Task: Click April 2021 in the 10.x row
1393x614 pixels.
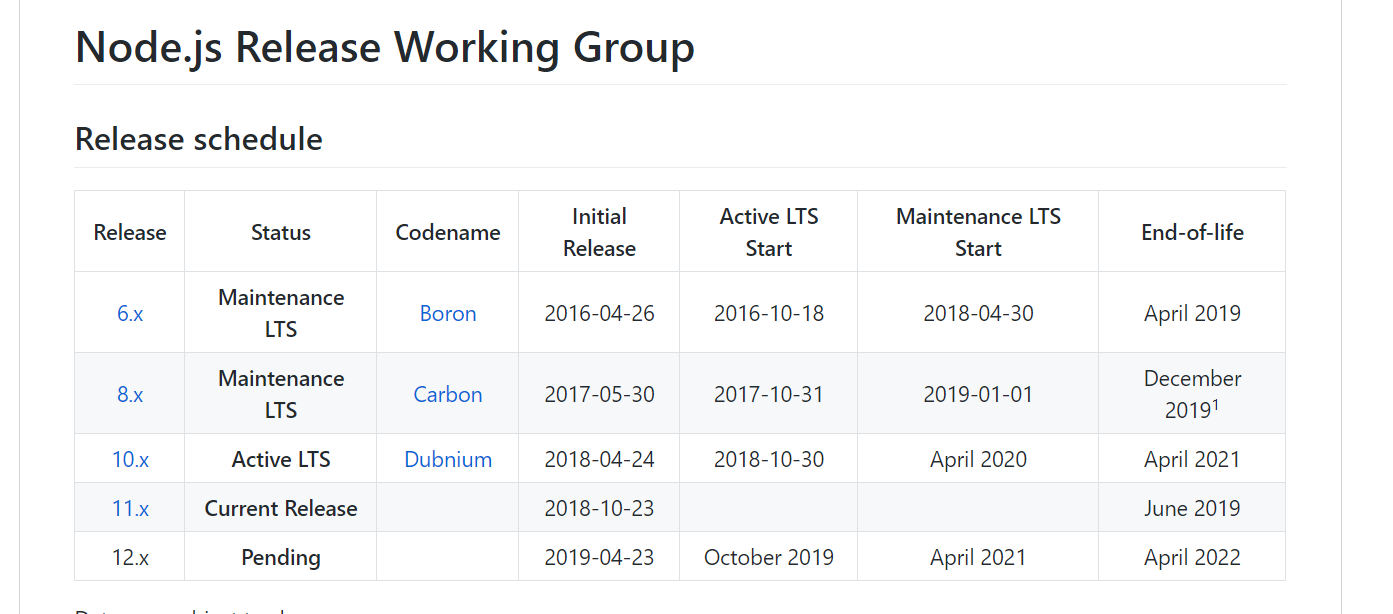Action: tap(1192, 459)
